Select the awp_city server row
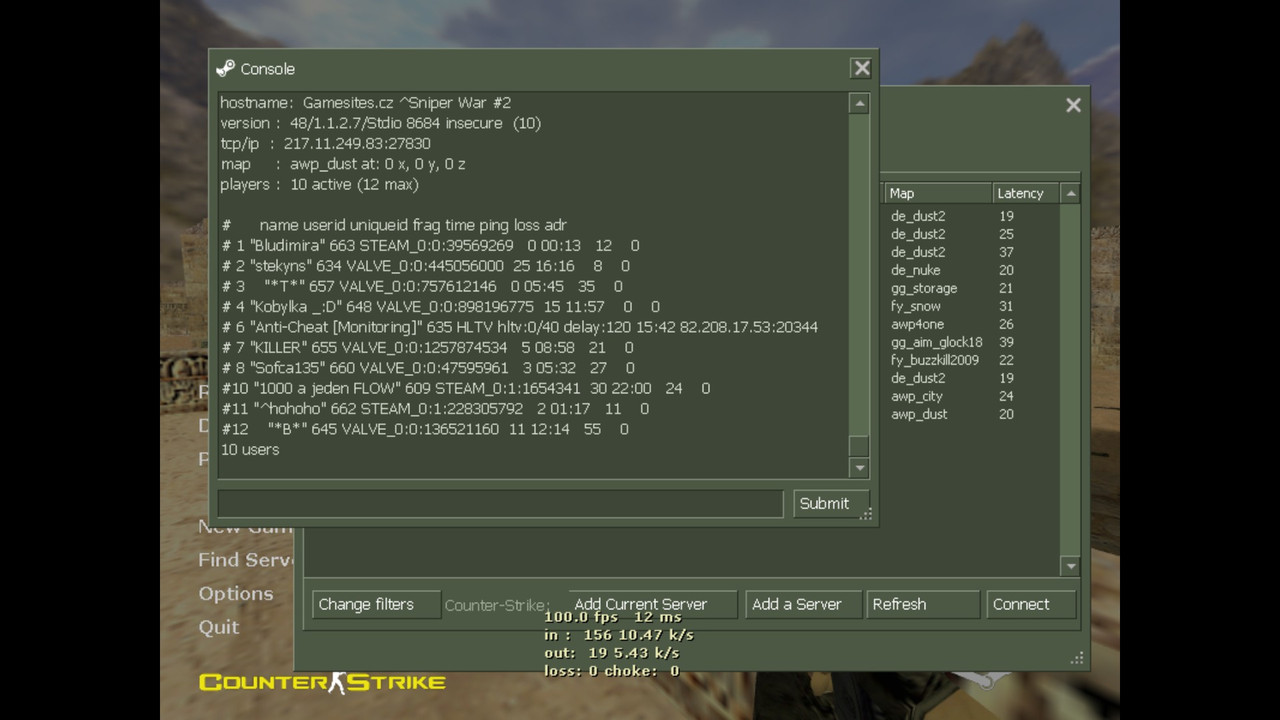 (x=970, y=396)
